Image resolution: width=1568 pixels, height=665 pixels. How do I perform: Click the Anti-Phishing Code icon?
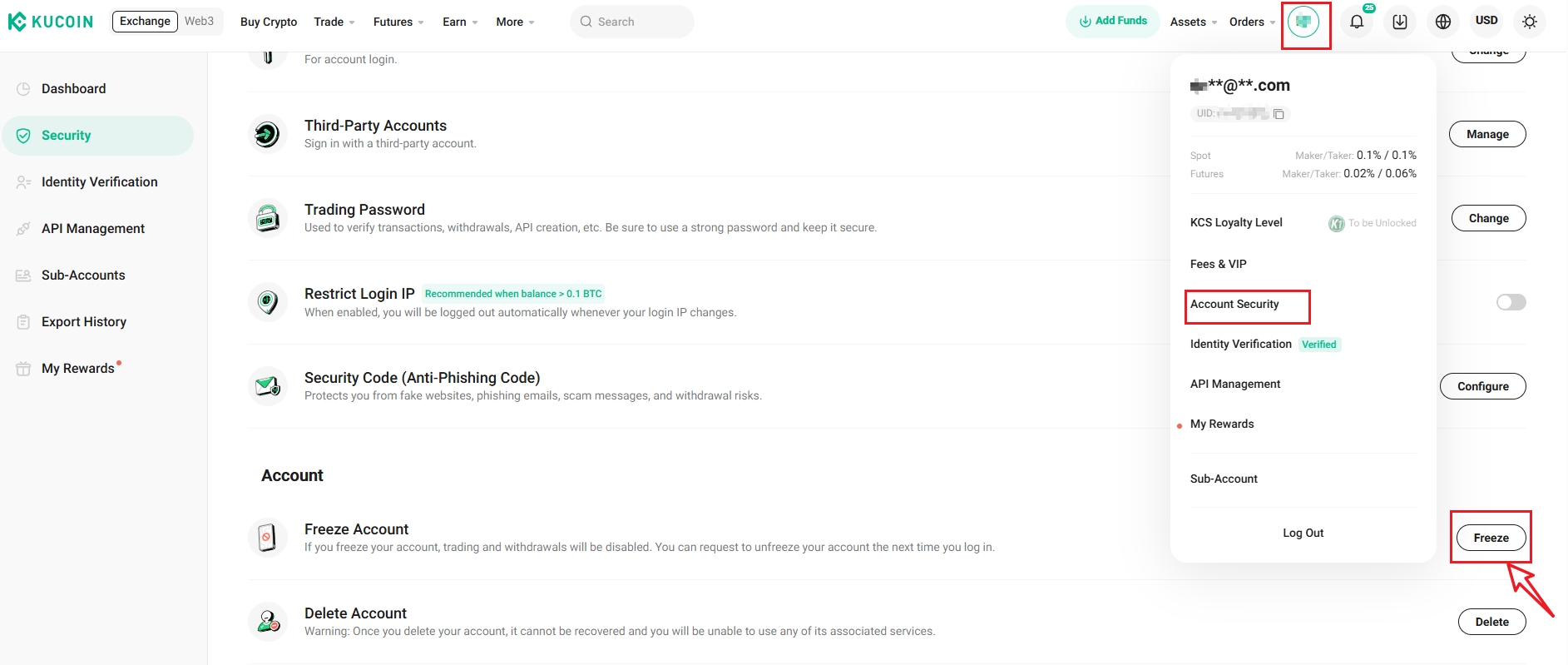tap(268, 386)
